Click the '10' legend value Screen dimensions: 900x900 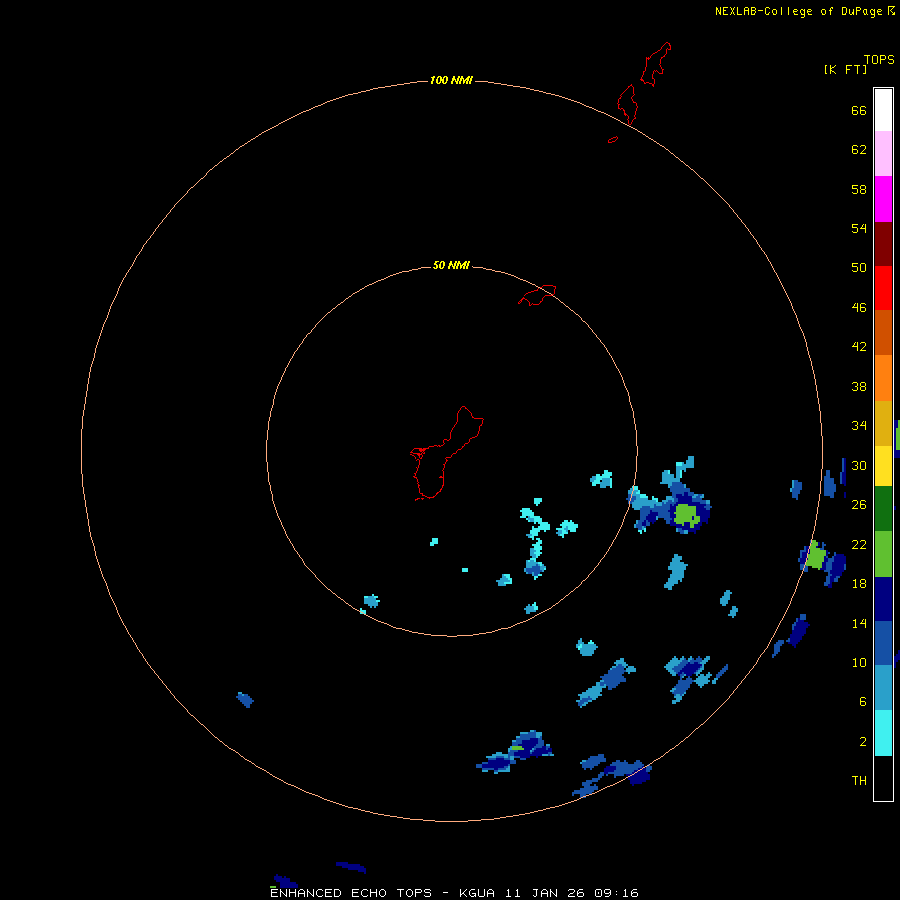[859, 663]
